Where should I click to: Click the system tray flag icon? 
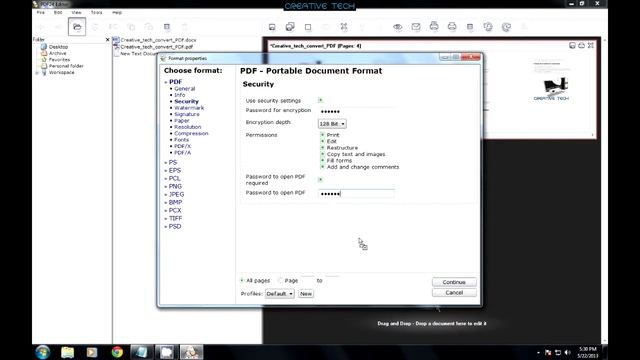click(548, 352)
